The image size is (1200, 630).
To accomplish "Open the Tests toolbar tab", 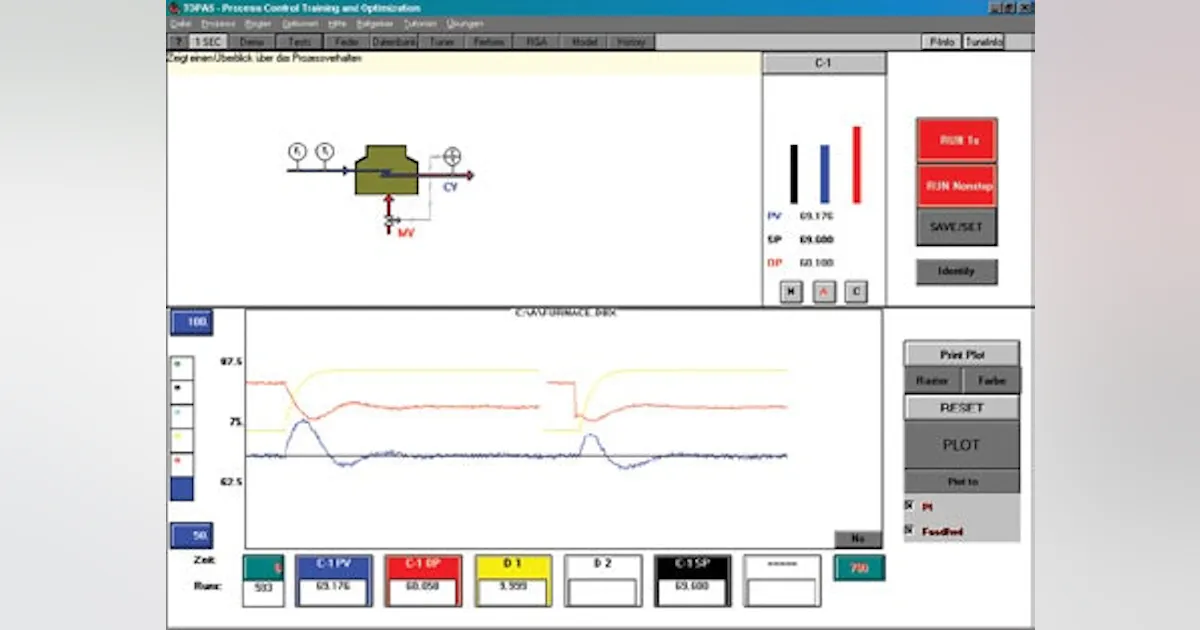I will pyautogui.click(x=299, y=42).
